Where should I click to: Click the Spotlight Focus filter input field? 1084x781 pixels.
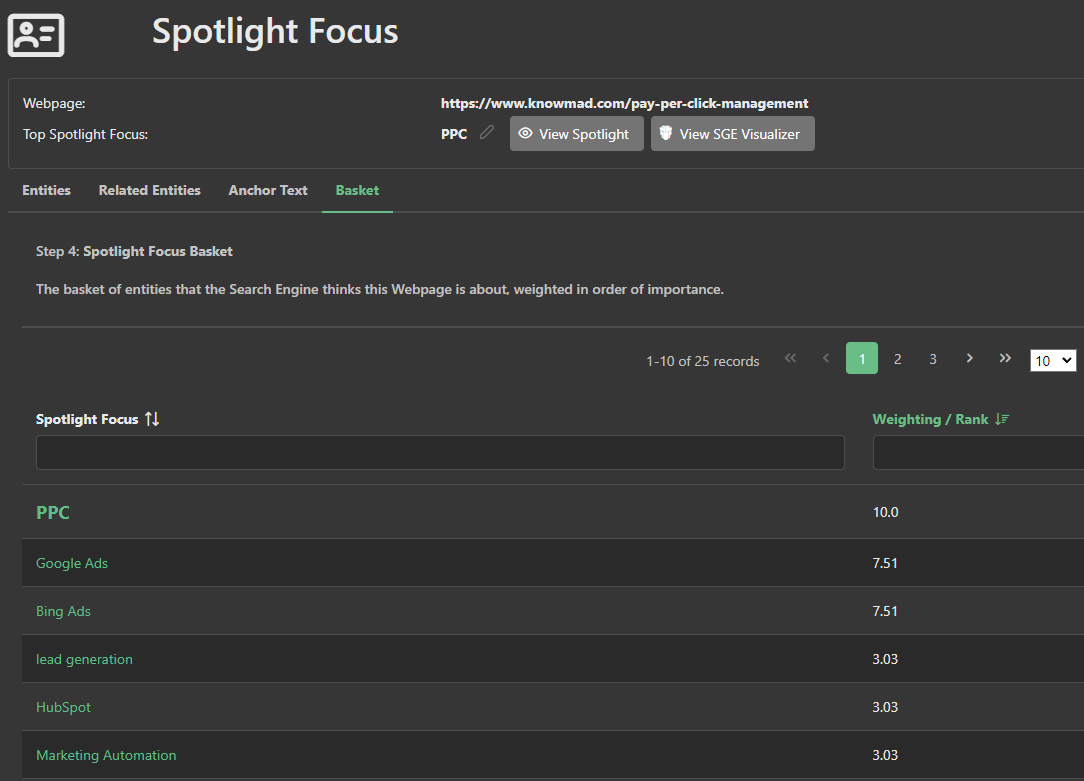pyautogui.click(x=440, y=453)
